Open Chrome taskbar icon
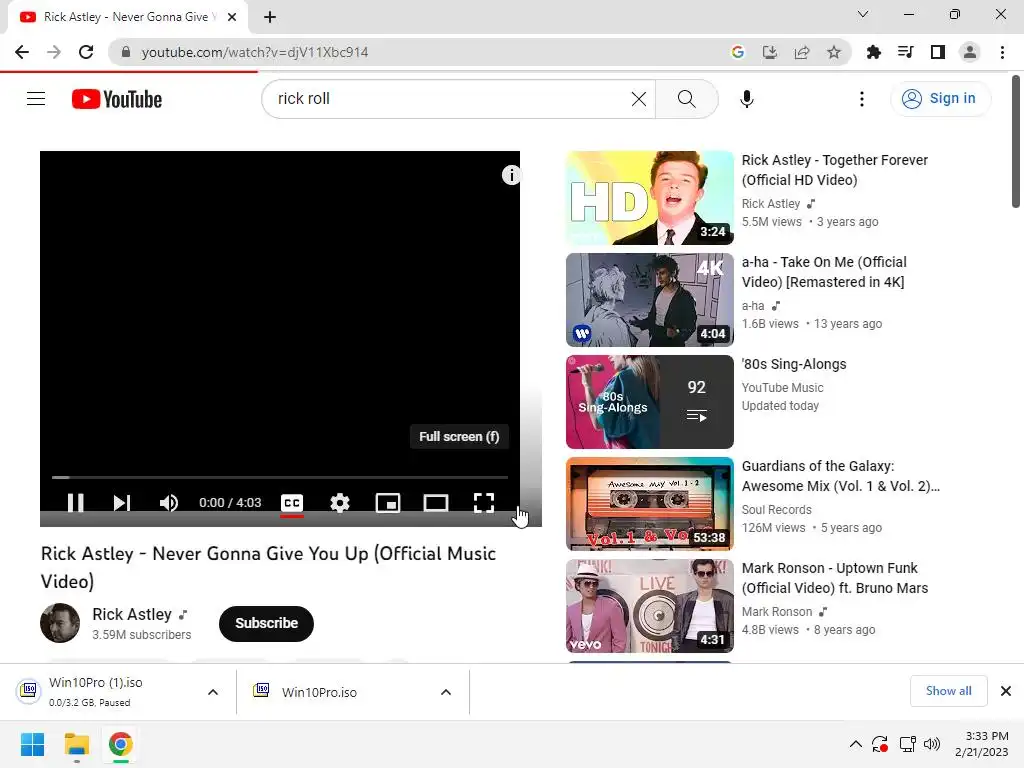The height and width of the screenshot is (768, 1024). [x=121, y=744]
